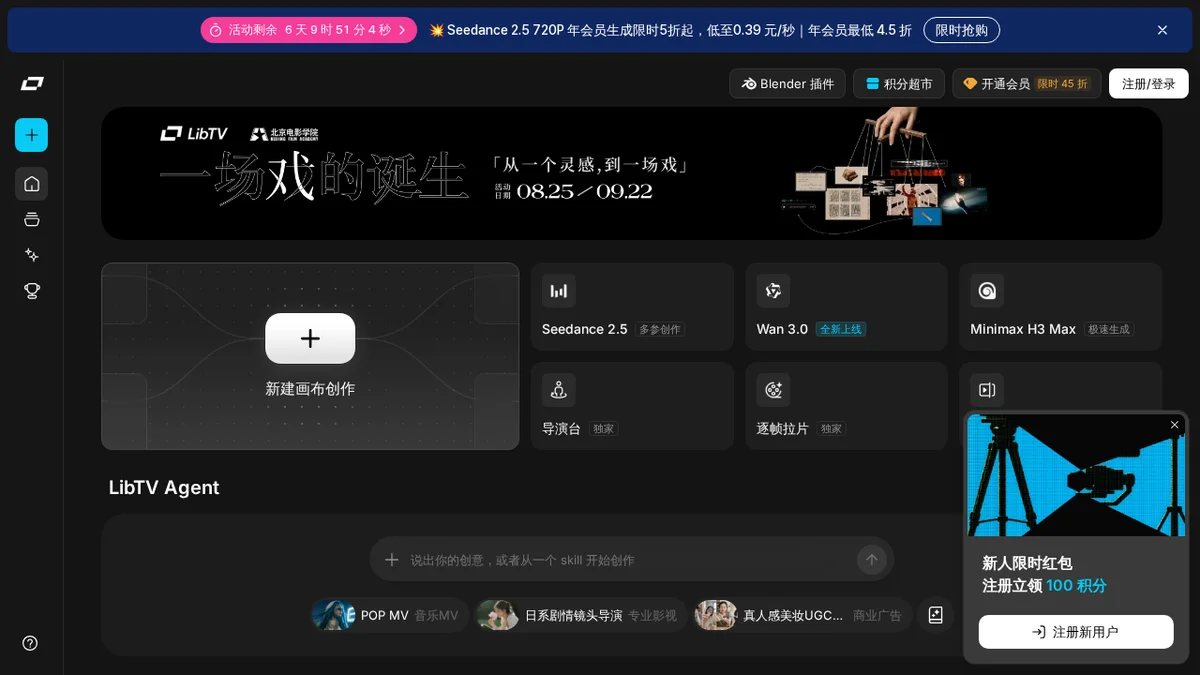This screenshot has height=675, width=1200.
Task: Open the stacked layers projects icon in sidebar
Action: pos(32,220)
